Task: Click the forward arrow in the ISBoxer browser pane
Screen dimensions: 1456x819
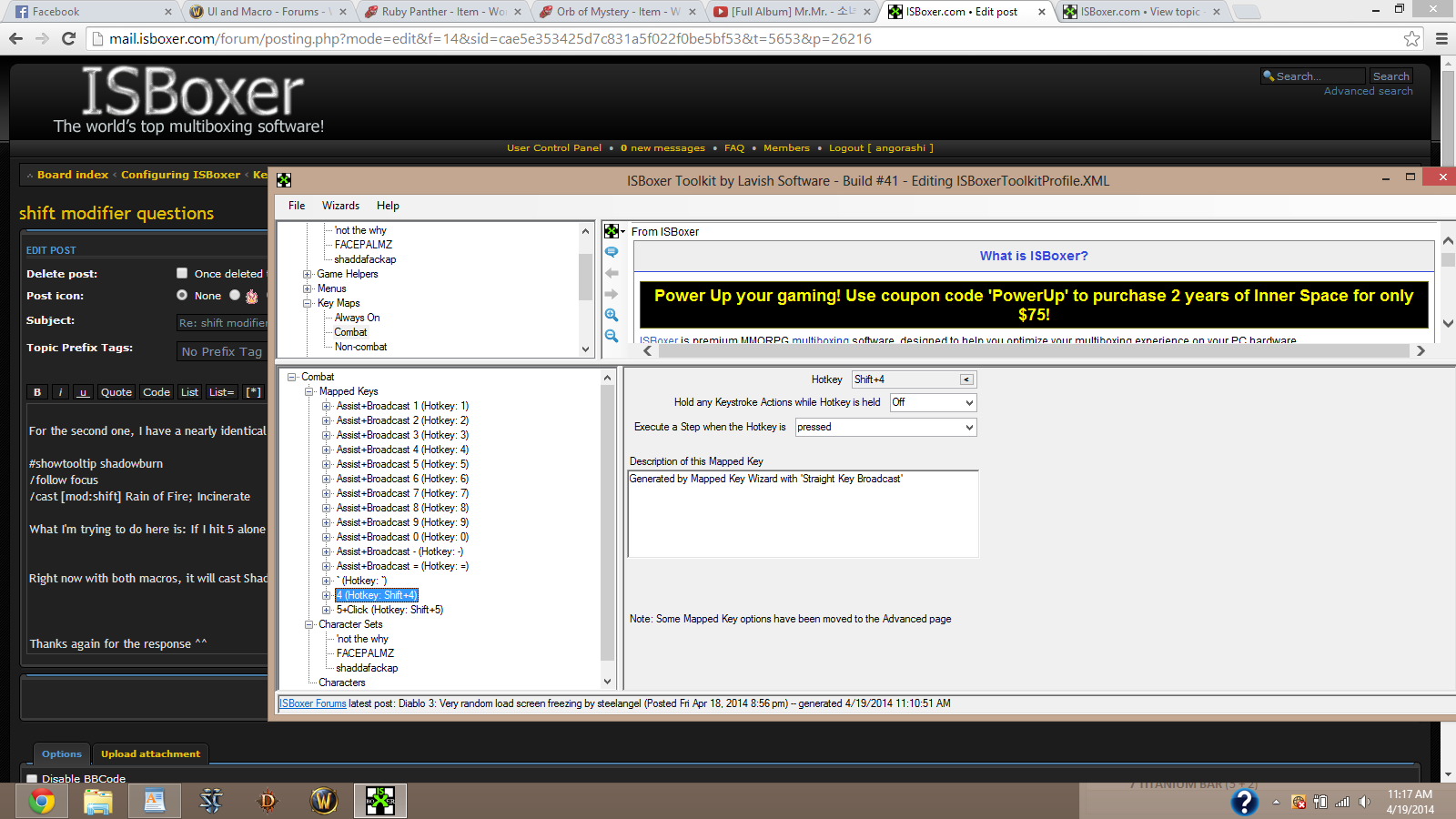Action: pos(612,294)
